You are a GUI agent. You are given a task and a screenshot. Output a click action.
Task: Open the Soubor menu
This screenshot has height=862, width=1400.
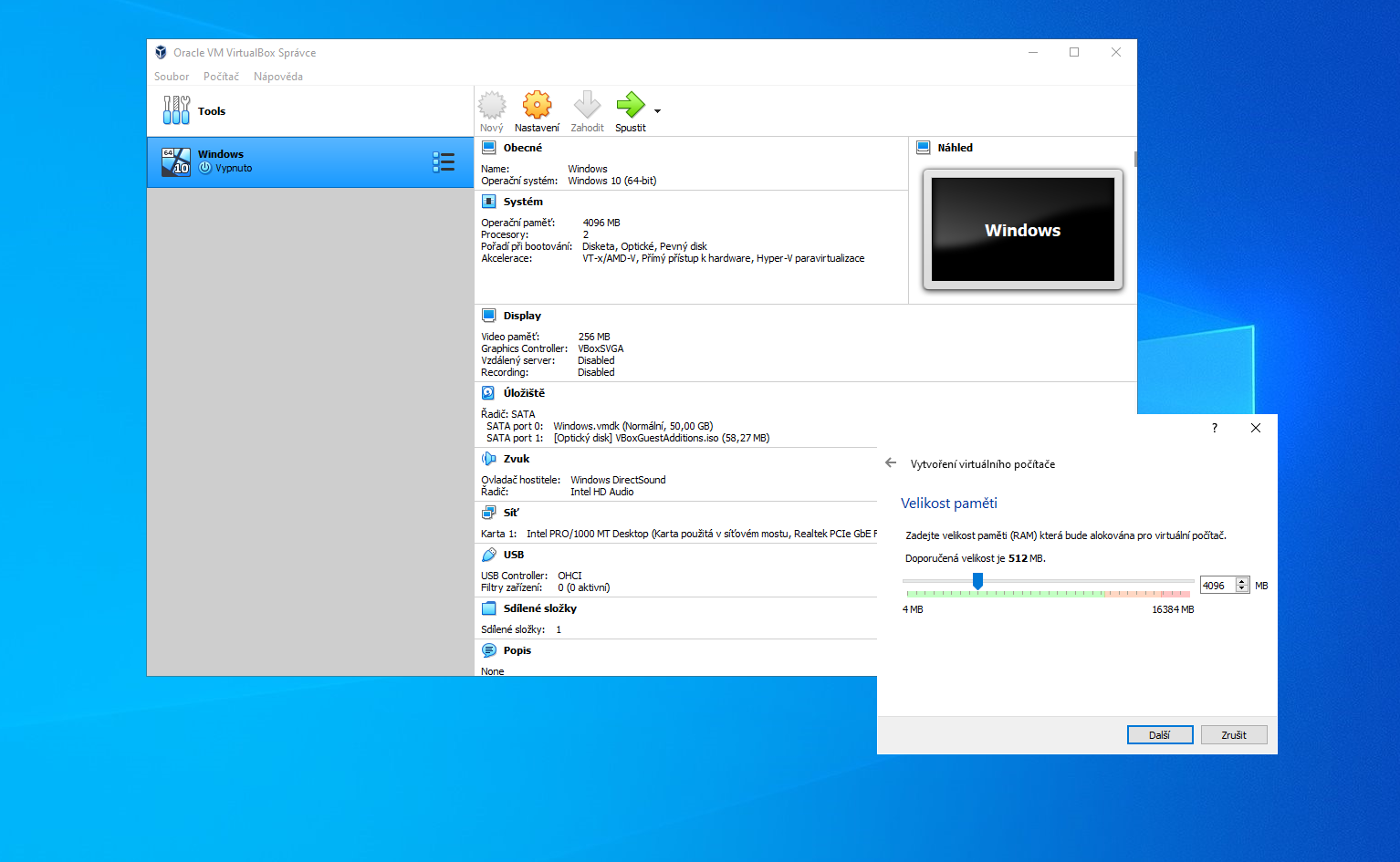click(172, 77)
